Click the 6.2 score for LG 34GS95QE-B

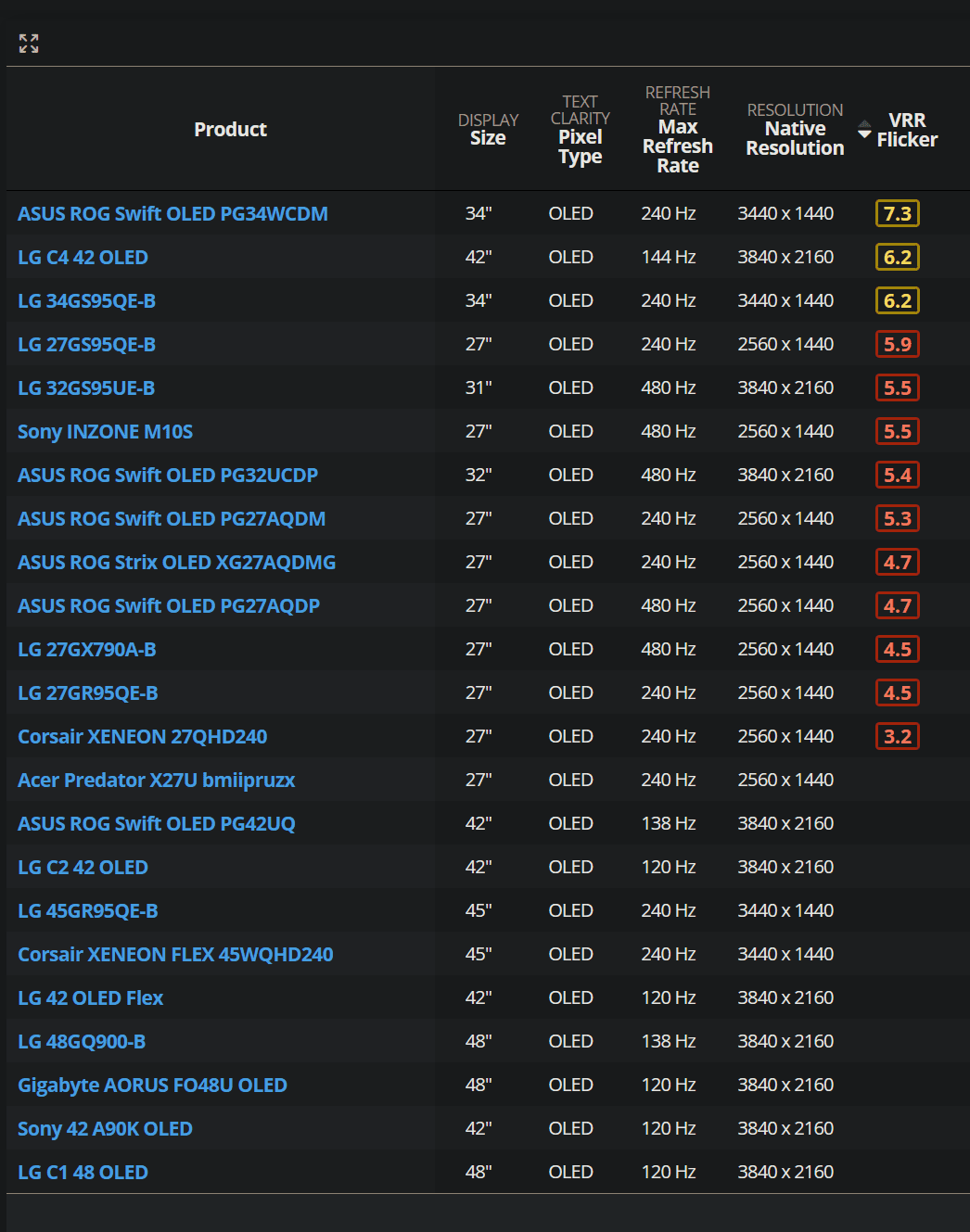(x=898, y=301)
